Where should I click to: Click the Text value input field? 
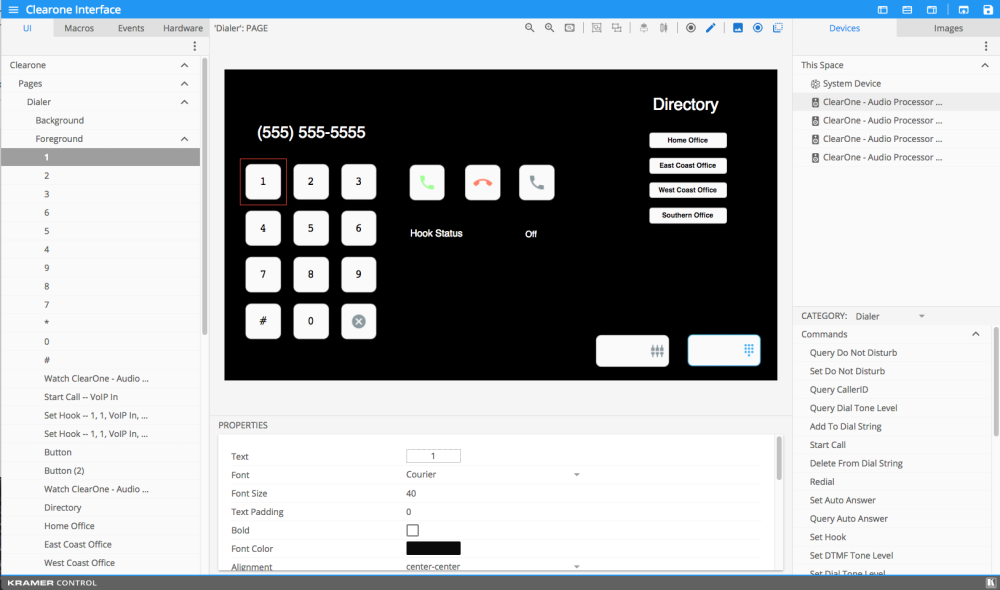[433, 456]
